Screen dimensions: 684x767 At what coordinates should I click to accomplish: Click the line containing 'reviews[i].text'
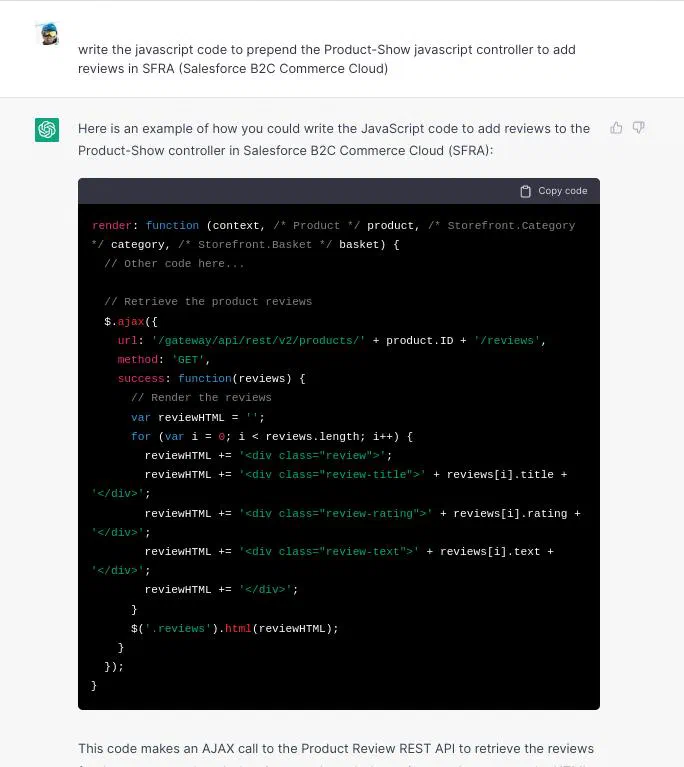click(x=349, y=552)
